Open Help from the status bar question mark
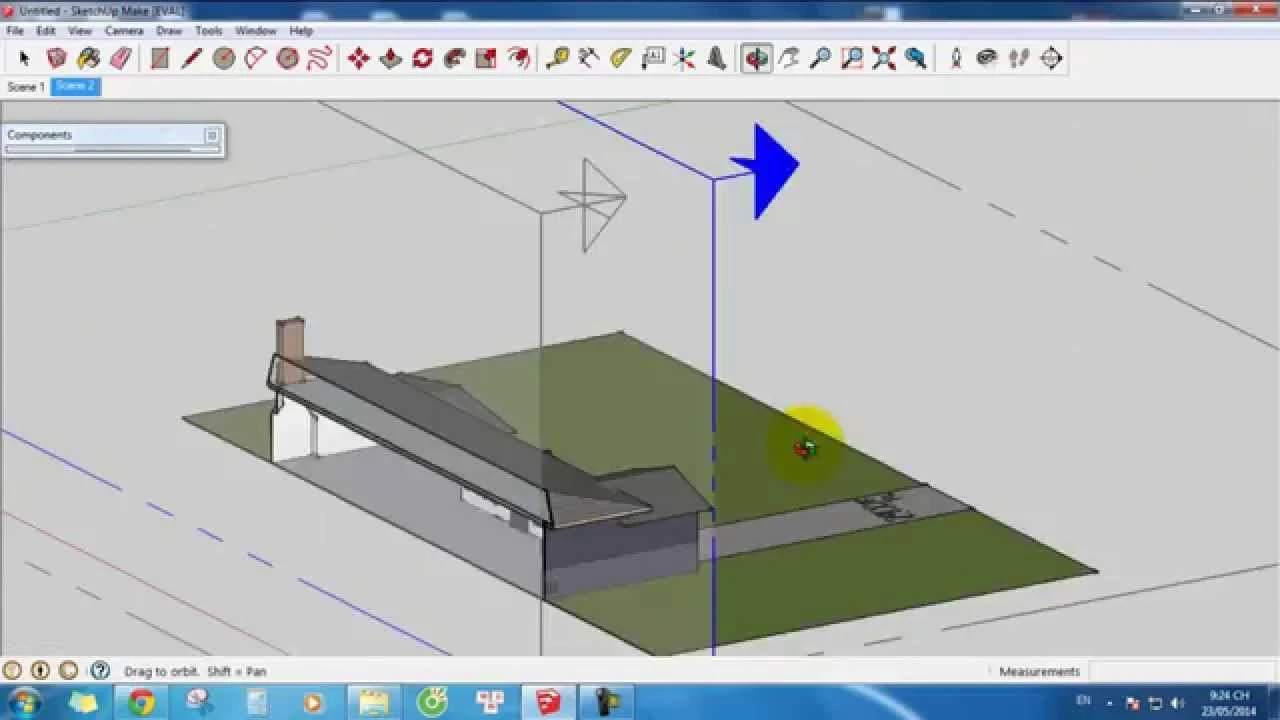Screen dimensions: 1280x720 99,671
